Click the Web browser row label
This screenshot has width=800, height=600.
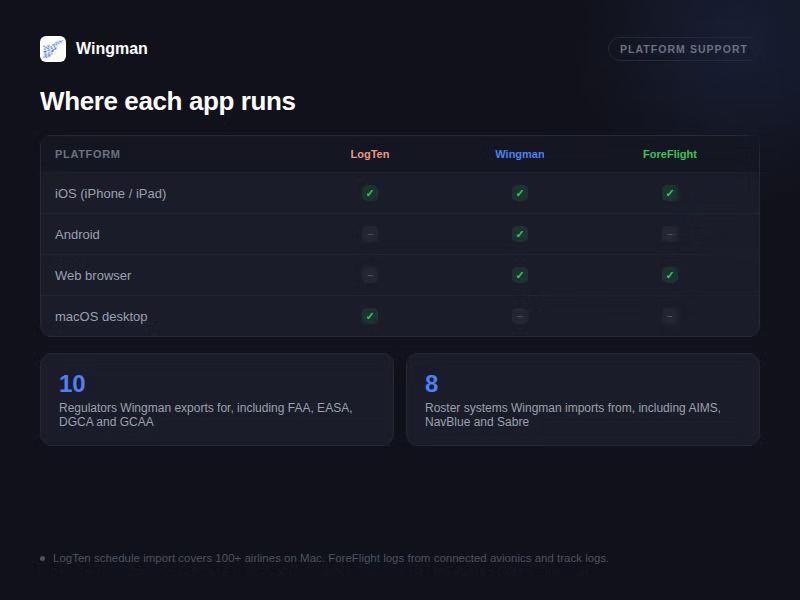pyautogui.click(x=93, y=276)
